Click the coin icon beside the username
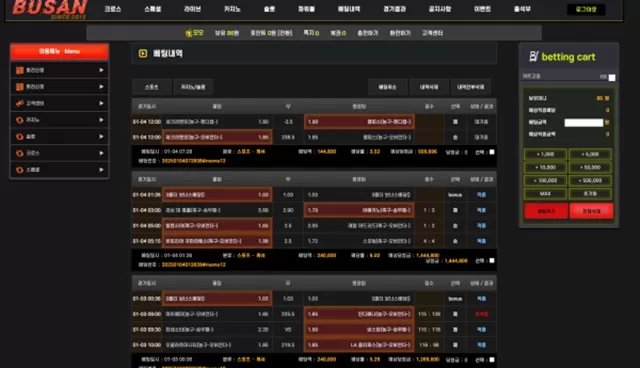Screen dimensions: 640x368 coord(189,33)
